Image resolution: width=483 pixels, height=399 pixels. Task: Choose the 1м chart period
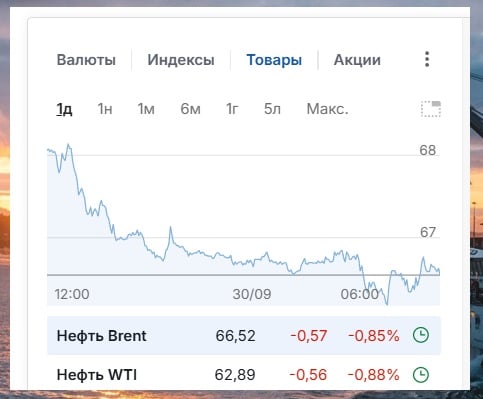[x=146, y=109]
